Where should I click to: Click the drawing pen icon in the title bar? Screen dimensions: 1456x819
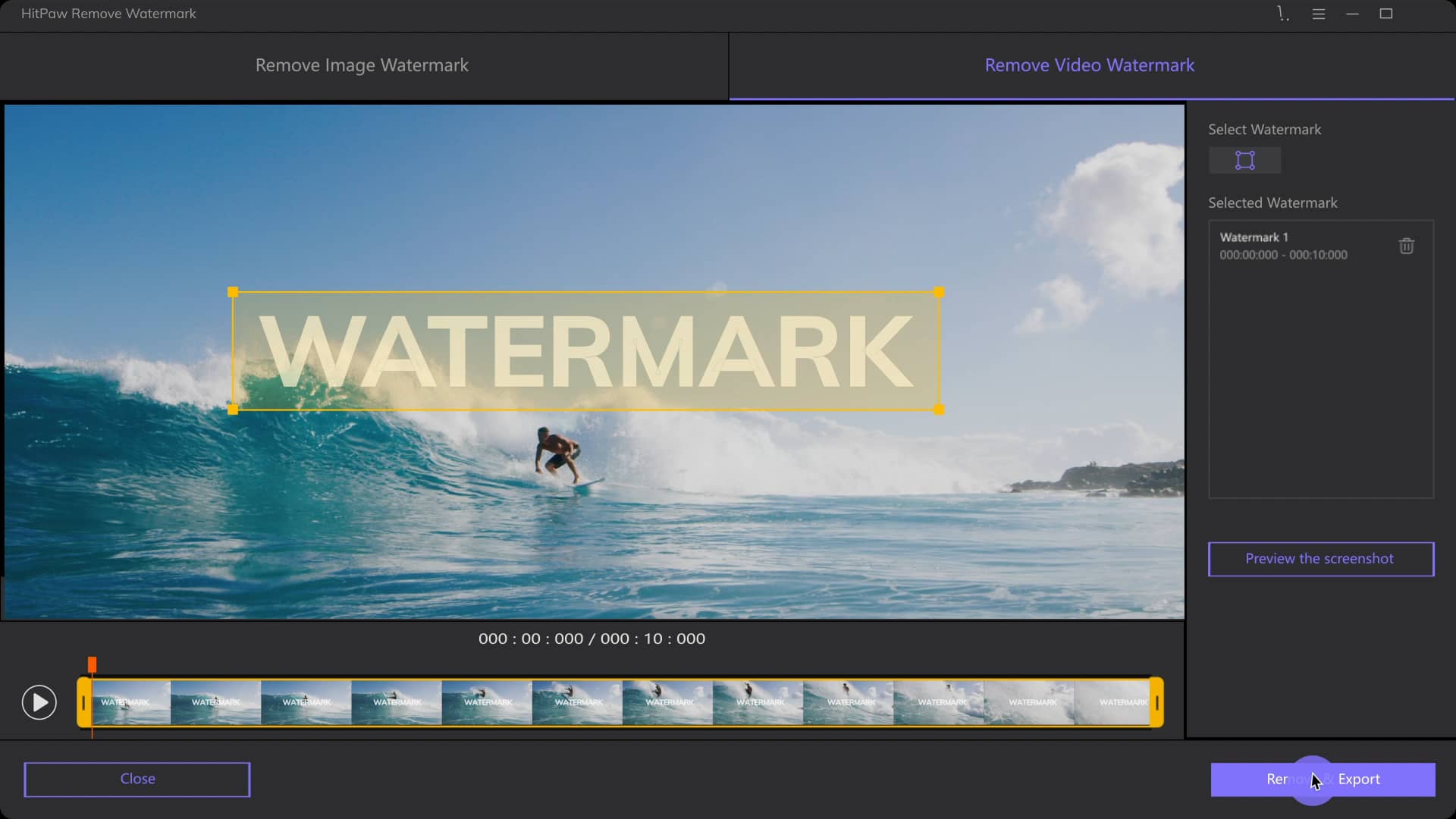[1282, 14]
